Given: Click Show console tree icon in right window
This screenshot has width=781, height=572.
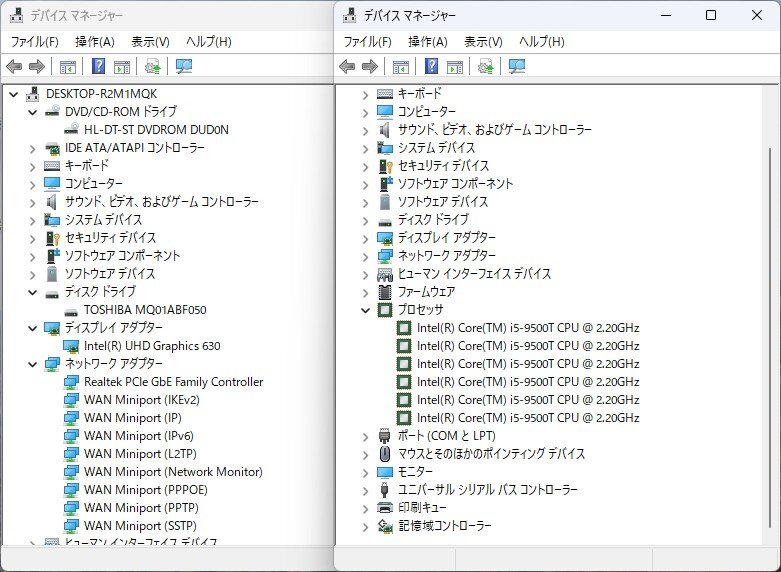Looking at the screenshot, I should (401, 66).
